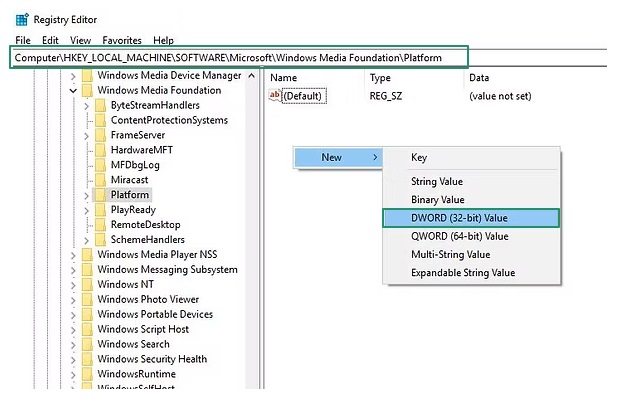Click the Windows Security Health folder icon
The width and height of the screenshot is (643, 408).
click(x=87, y=359)
